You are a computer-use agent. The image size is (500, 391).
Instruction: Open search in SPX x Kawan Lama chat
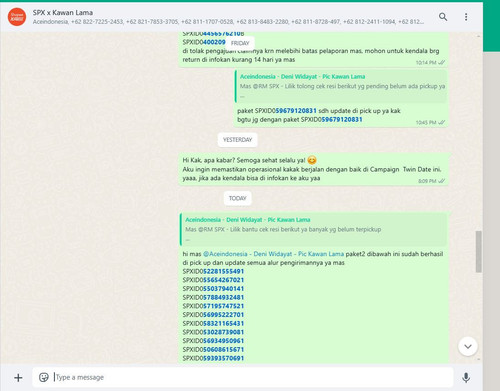point(443,17)
